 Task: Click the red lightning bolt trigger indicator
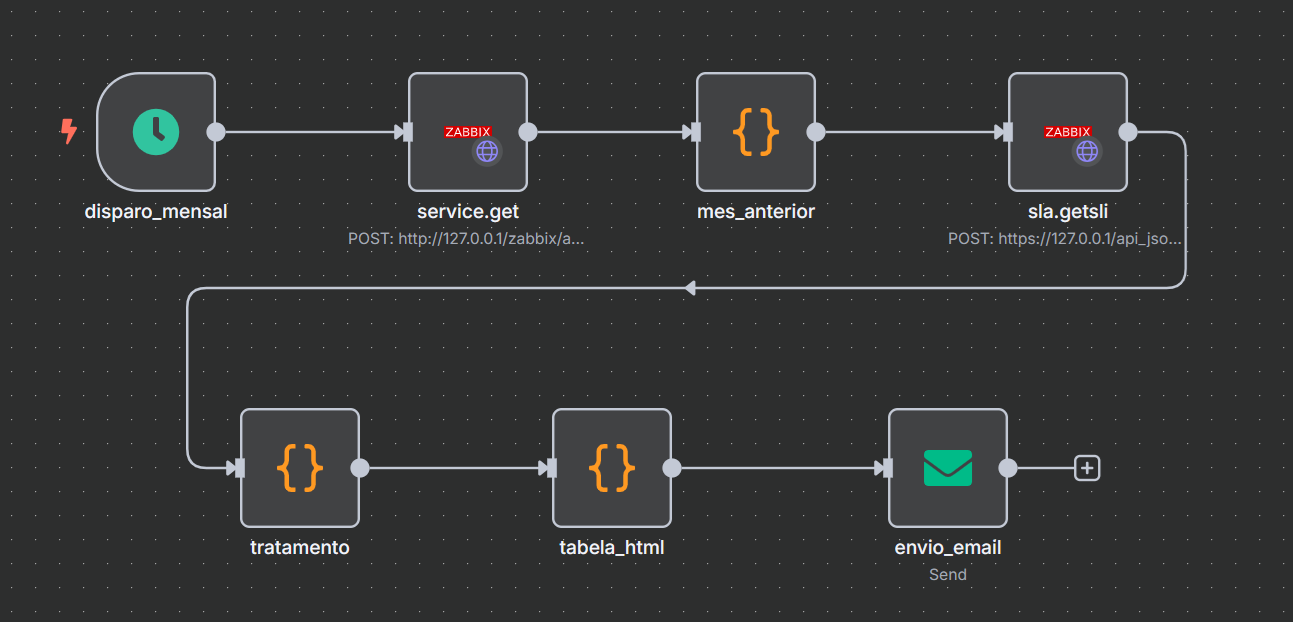[x=68, y=130]
